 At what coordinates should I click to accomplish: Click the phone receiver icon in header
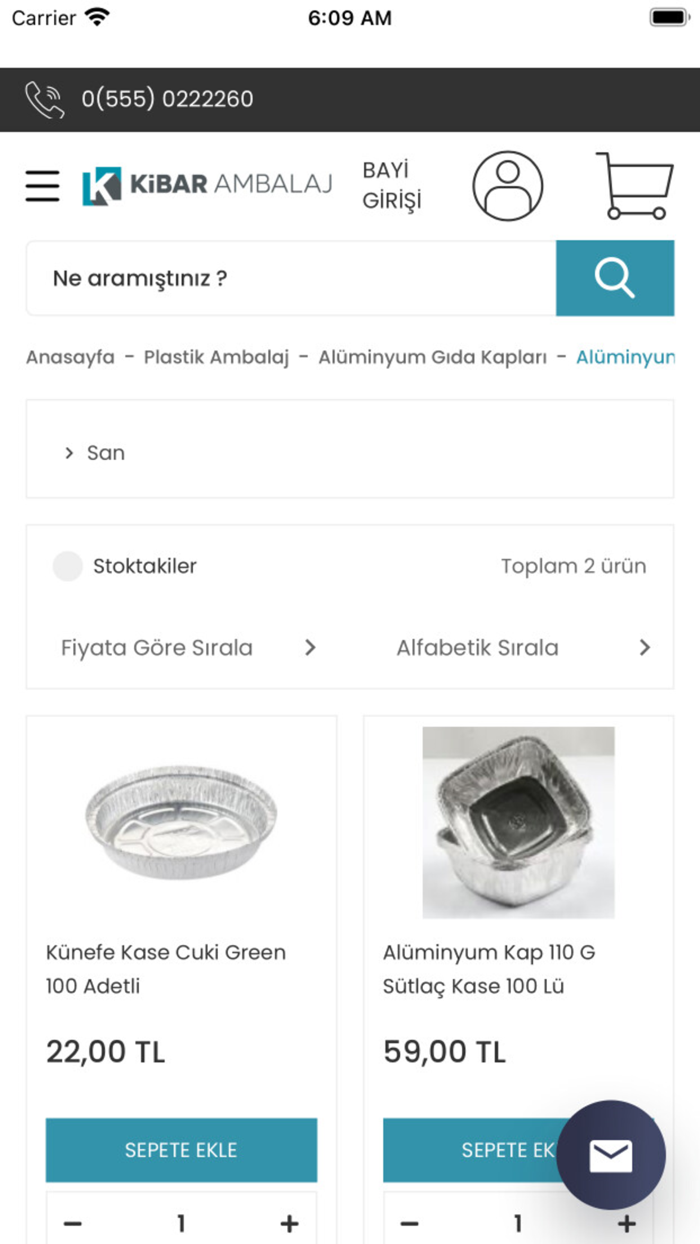pos(44,99)
